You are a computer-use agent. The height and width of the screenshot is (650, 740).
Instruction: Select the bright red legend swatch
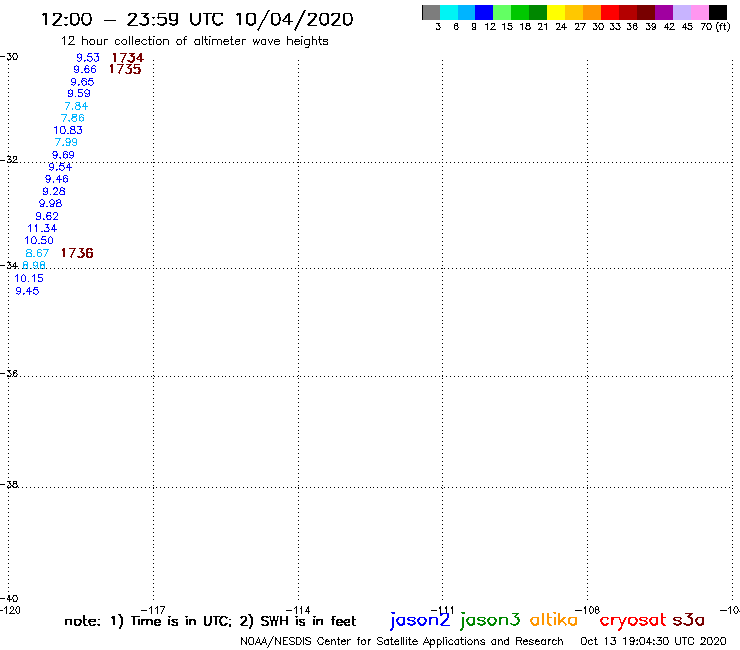(609, 12)
